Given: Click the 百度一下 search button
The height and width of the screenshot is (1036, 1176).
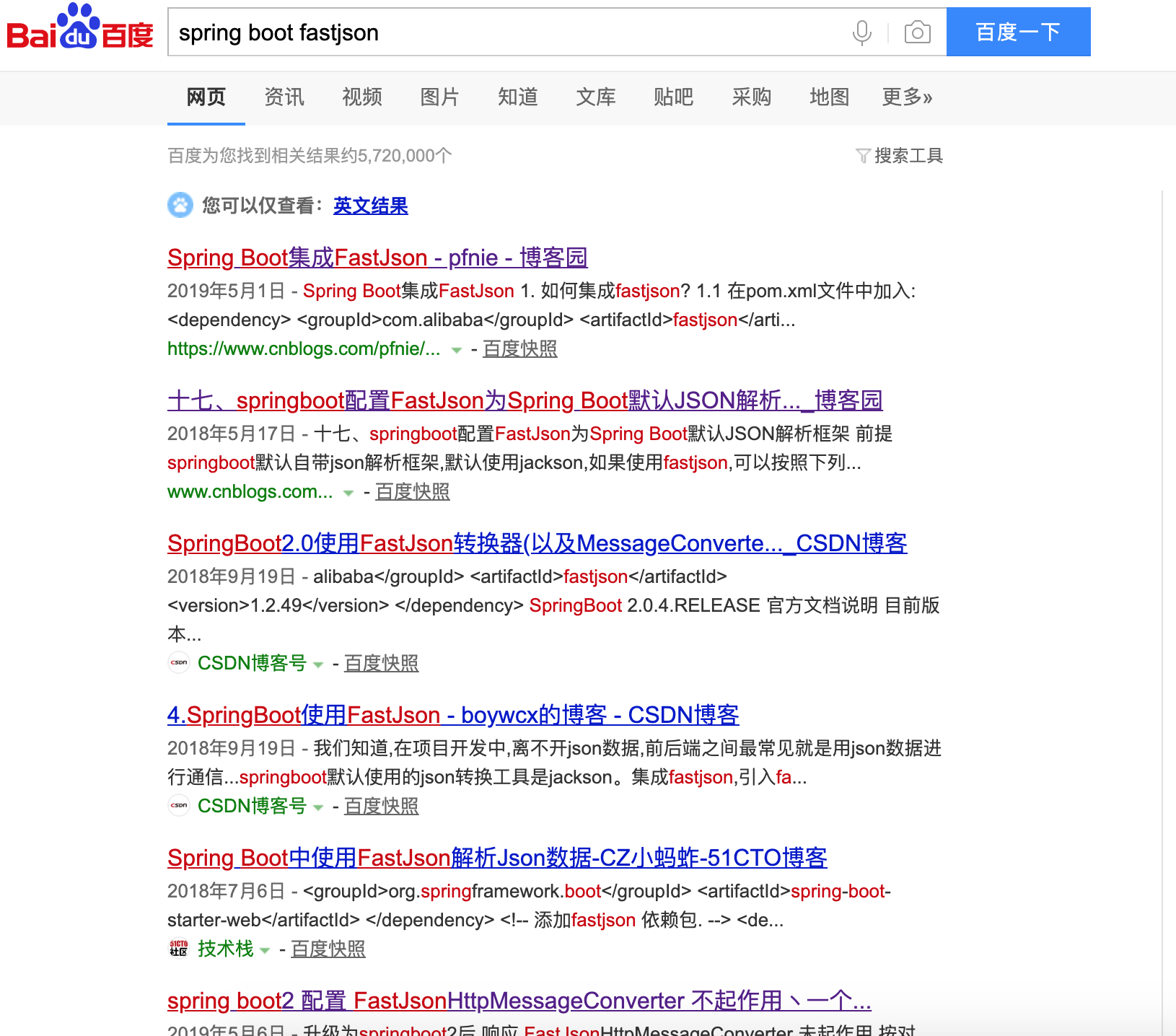Looking at the screenshot, I should [x=1018, y=32].
